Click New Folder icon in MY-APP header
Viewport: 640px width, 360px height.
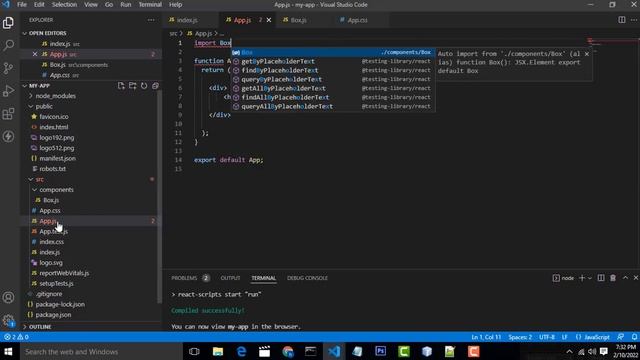click(x=133, y=86)
